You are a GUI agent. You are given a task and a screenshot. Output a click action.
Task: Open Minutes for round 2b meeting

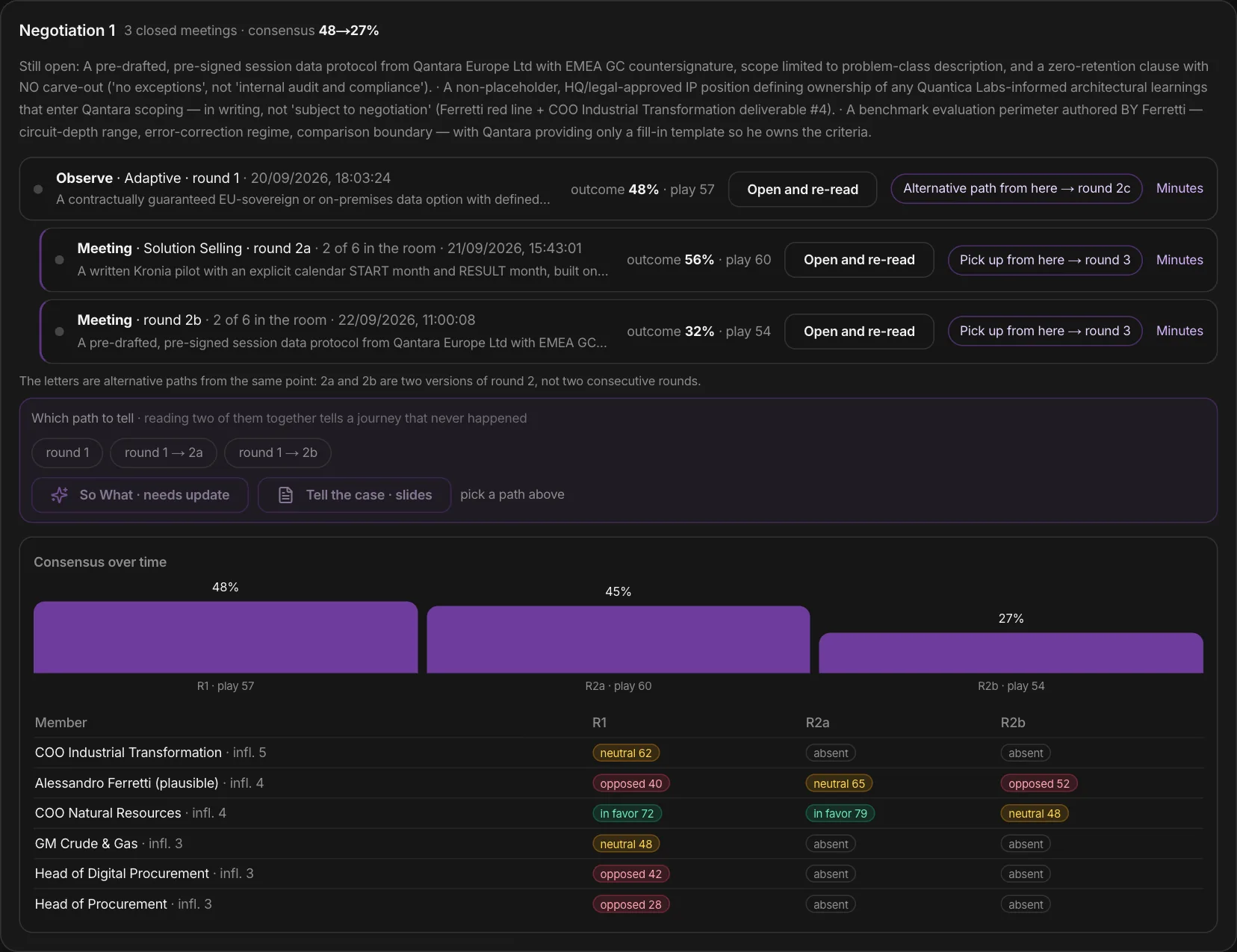click(x=1179, y=331)
